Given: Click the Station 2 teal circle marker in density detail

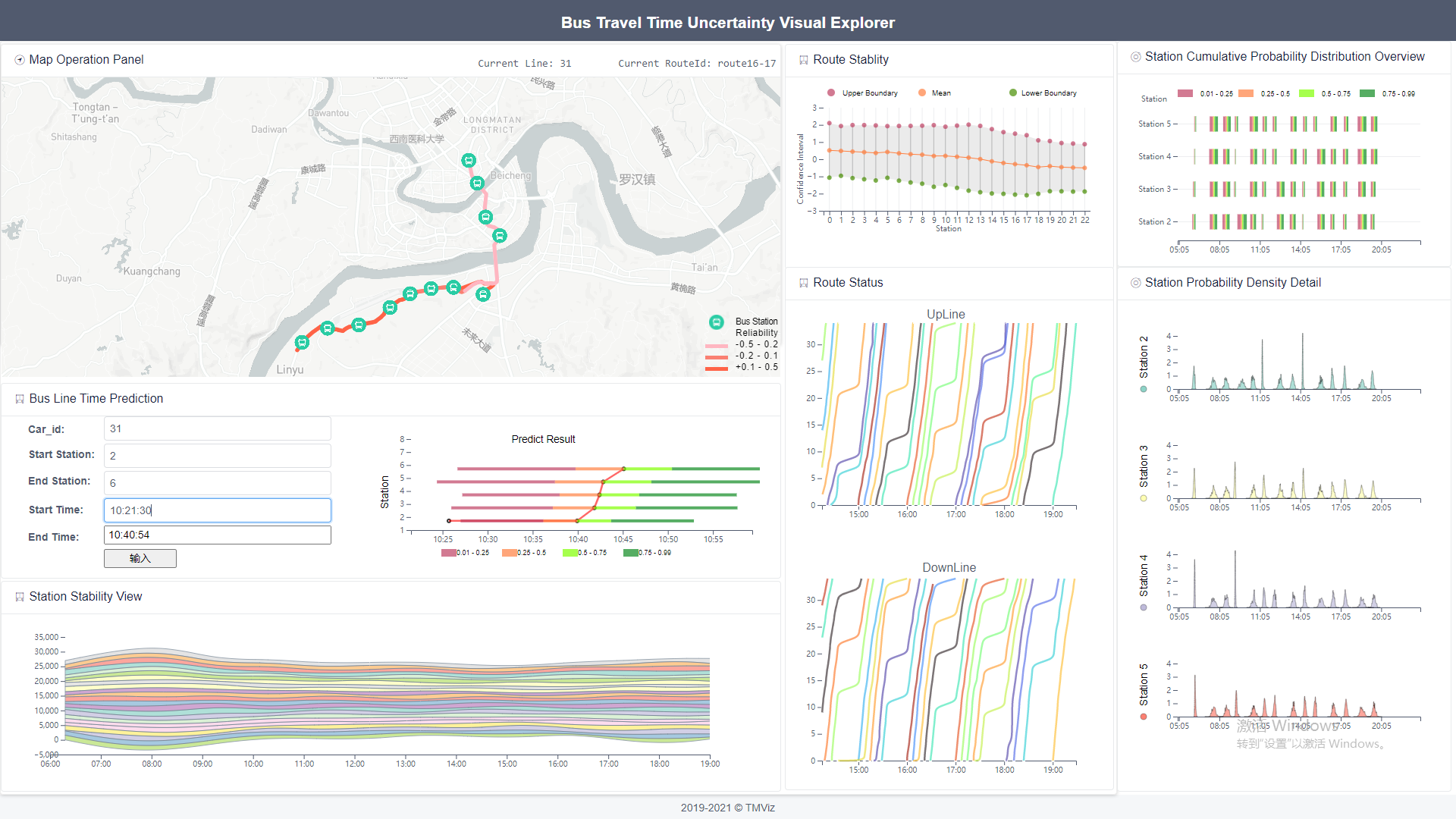Looking at the screenshot, I should click(x=1144, y=389).
